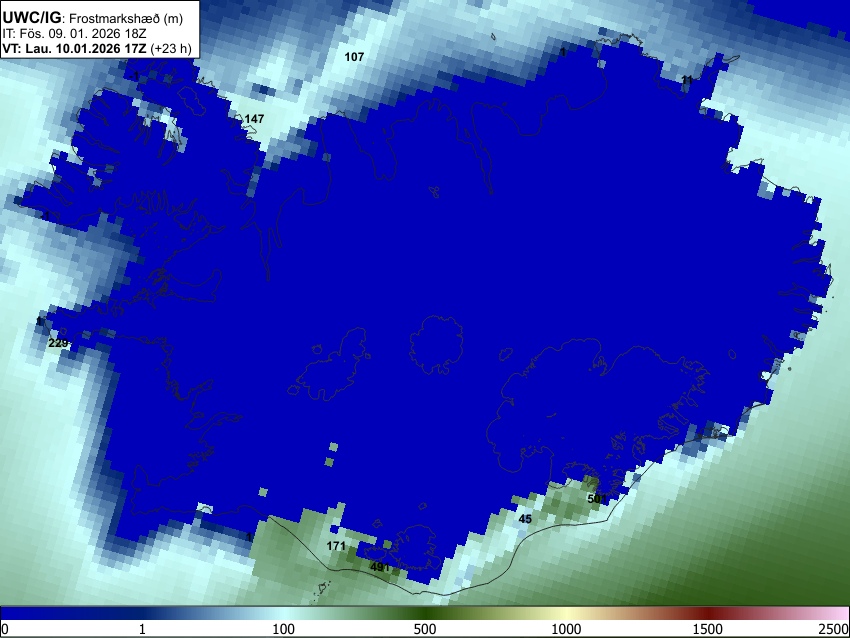Select the '500' tick label on the color scale
The image size is (850, 638).
click(x=425, y=629)
